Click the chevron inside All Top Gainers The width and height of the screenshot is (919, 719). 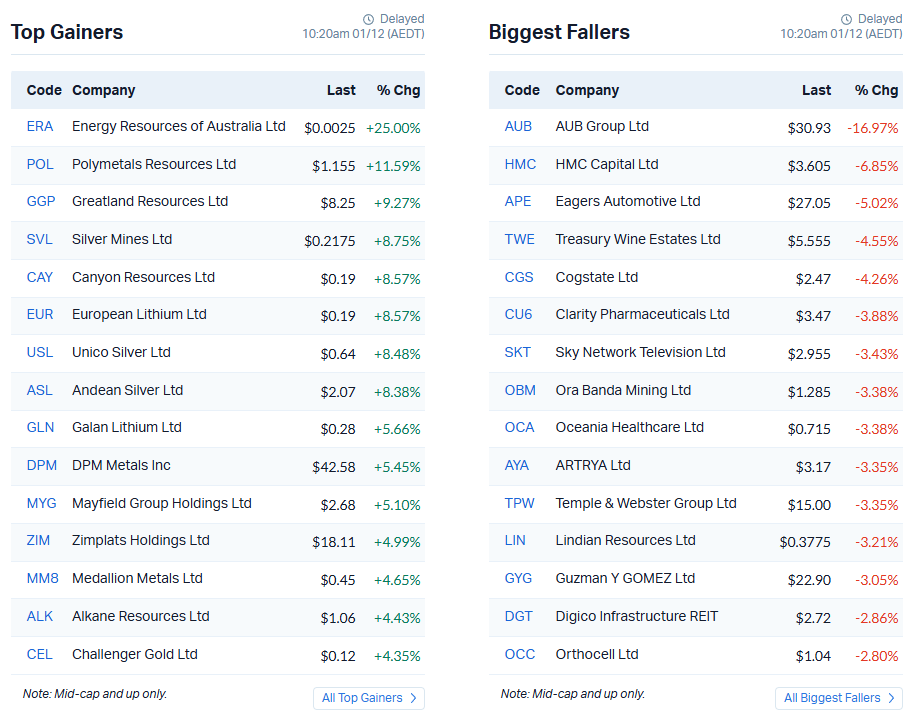pos(413,698)
